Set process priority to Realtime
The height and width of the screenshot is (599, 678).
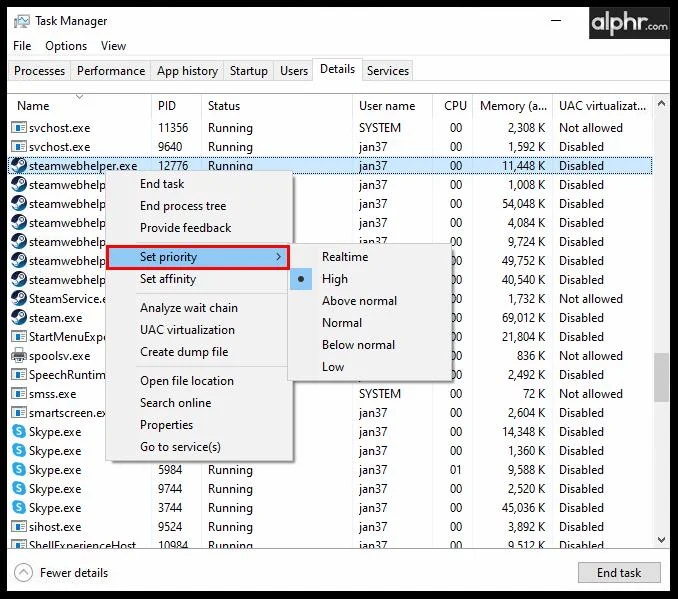tap(345, 257)
